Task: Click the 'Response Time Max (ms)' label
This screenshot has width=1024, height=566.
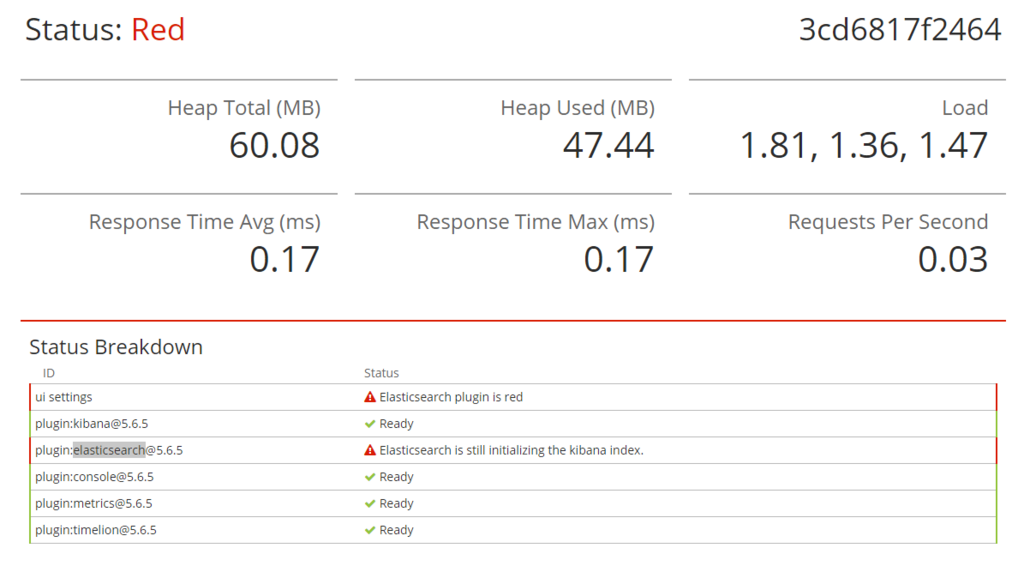Action: tap(536, 223)
